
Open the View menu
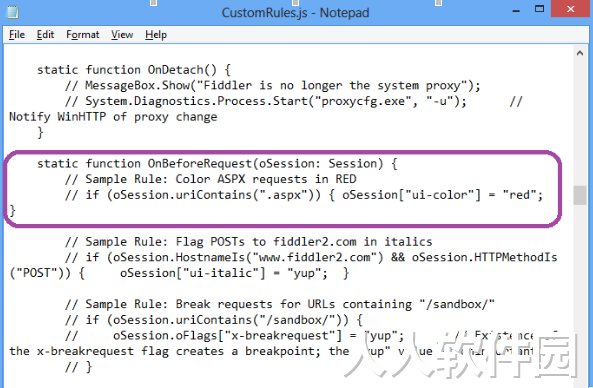122,35
